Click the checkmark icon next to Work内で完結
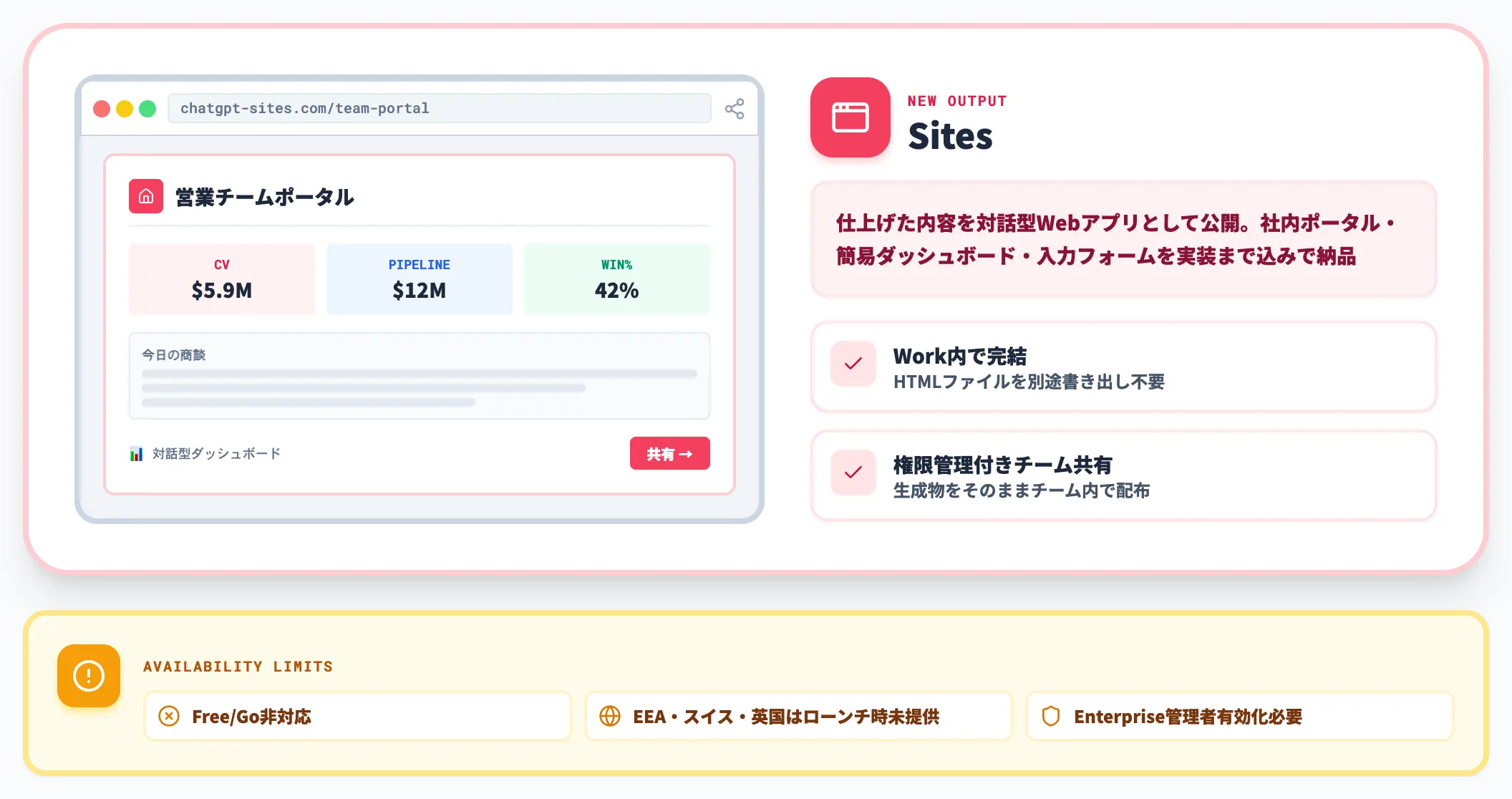Screen dimensions: 1512x799 pos(853,364)
